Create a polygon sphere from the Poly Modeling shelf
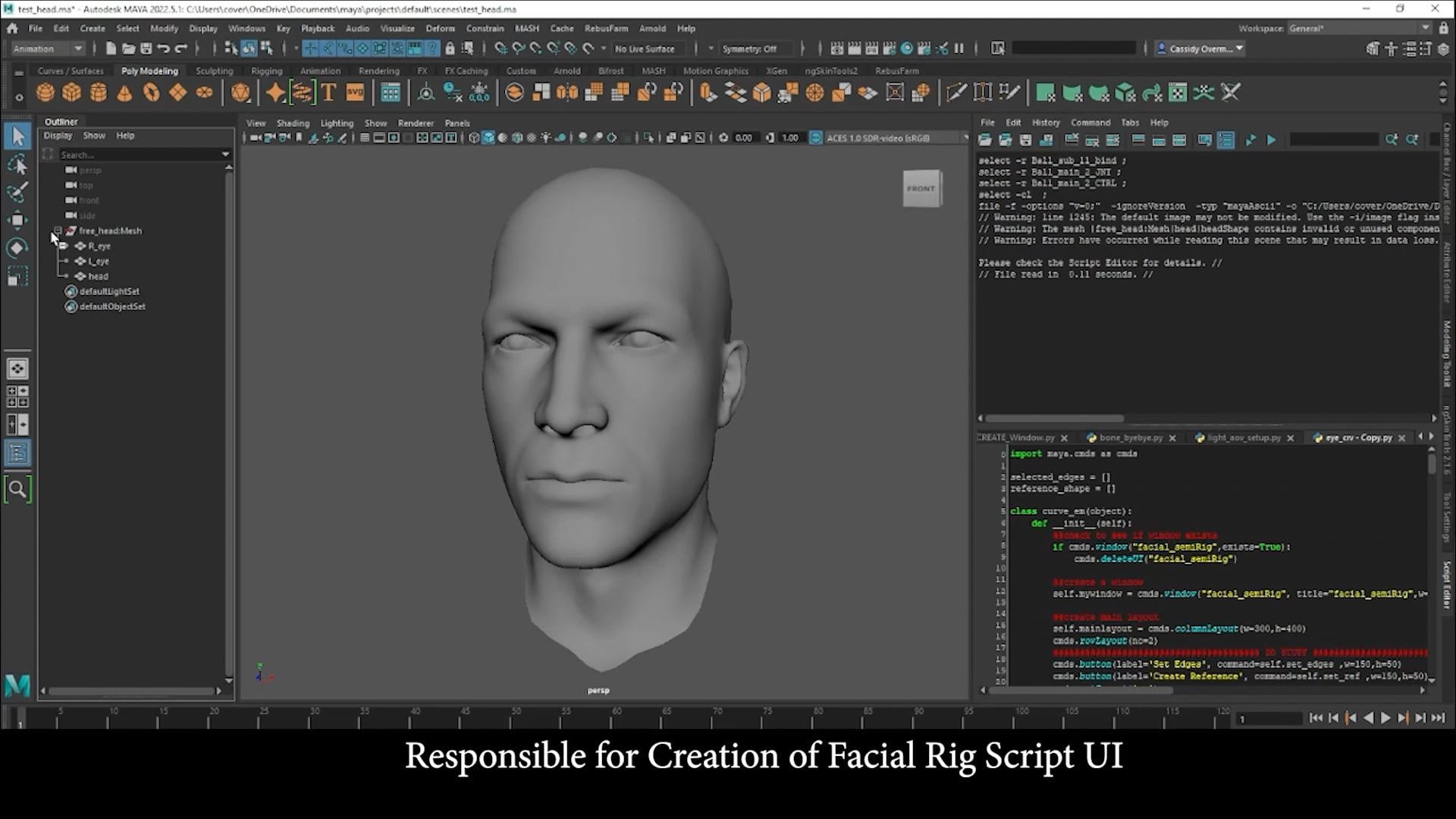 (x=45, y=93)
